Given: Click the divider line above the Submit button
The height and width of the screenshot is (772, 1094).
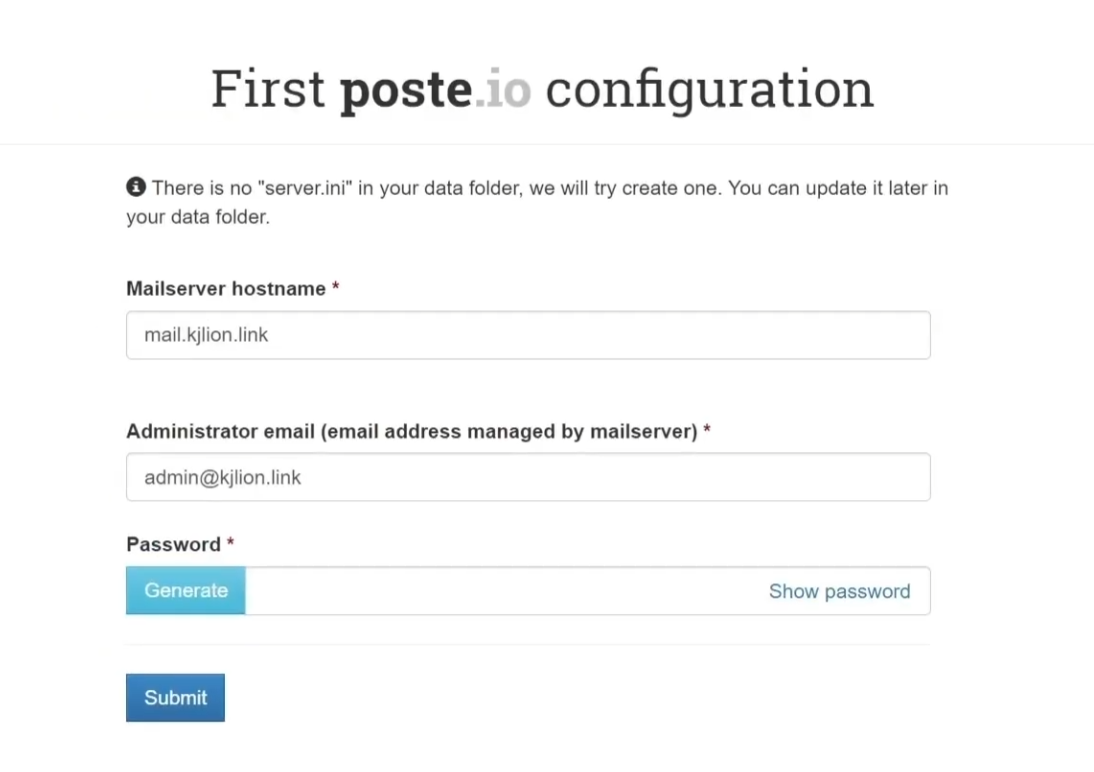Looking at the screenshot, I should click(528, 645).
